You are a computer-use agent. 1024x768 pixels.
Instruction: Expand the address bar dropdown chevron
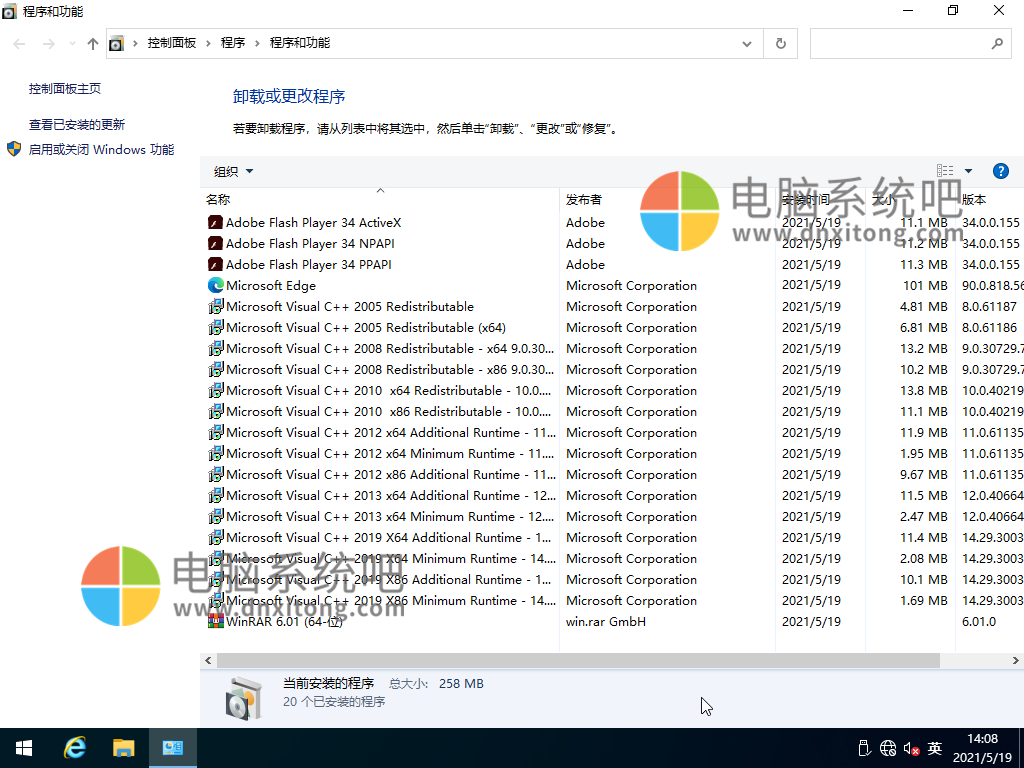(747, 43)
